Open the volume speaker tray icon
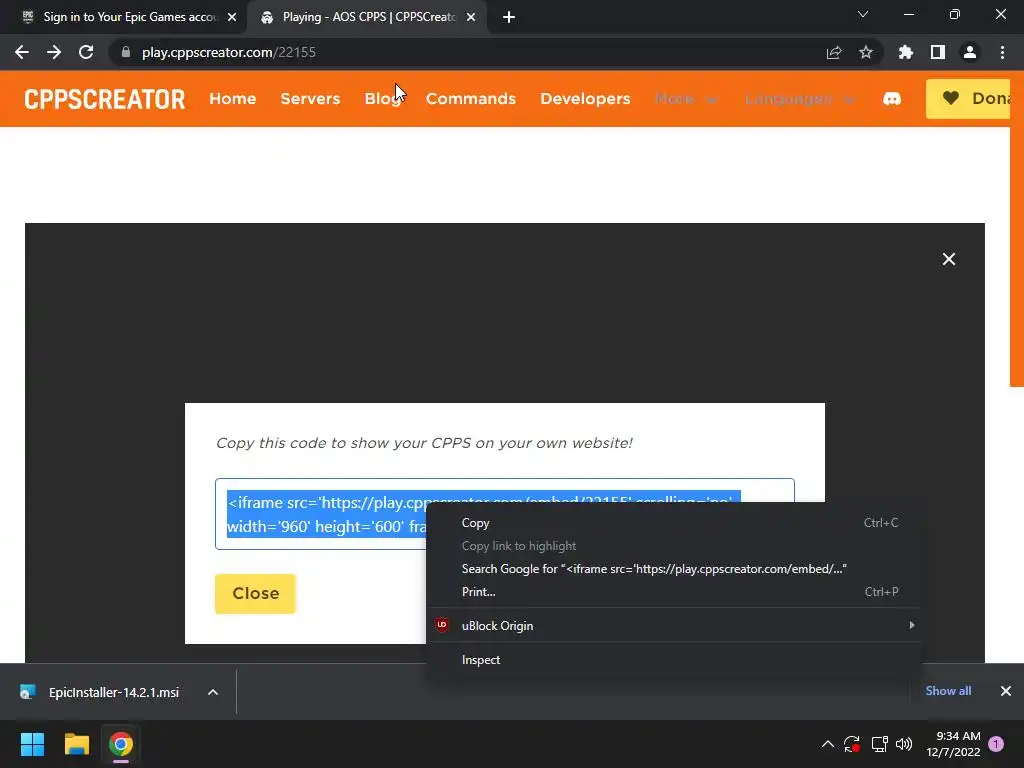The width and height of the screenshot is (1024, 768). [x=904, y=744]
